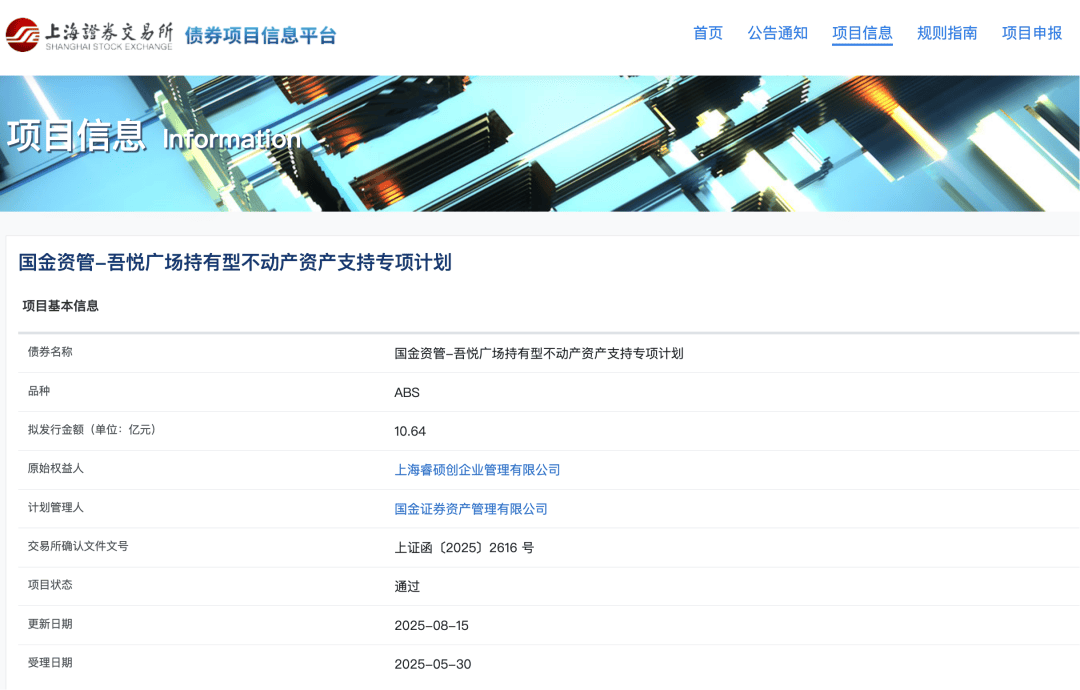The image size is (1080, 690).
Task: Open the 公告通知 navigation item
Action: pyautogui.click(x=778, y=33)
